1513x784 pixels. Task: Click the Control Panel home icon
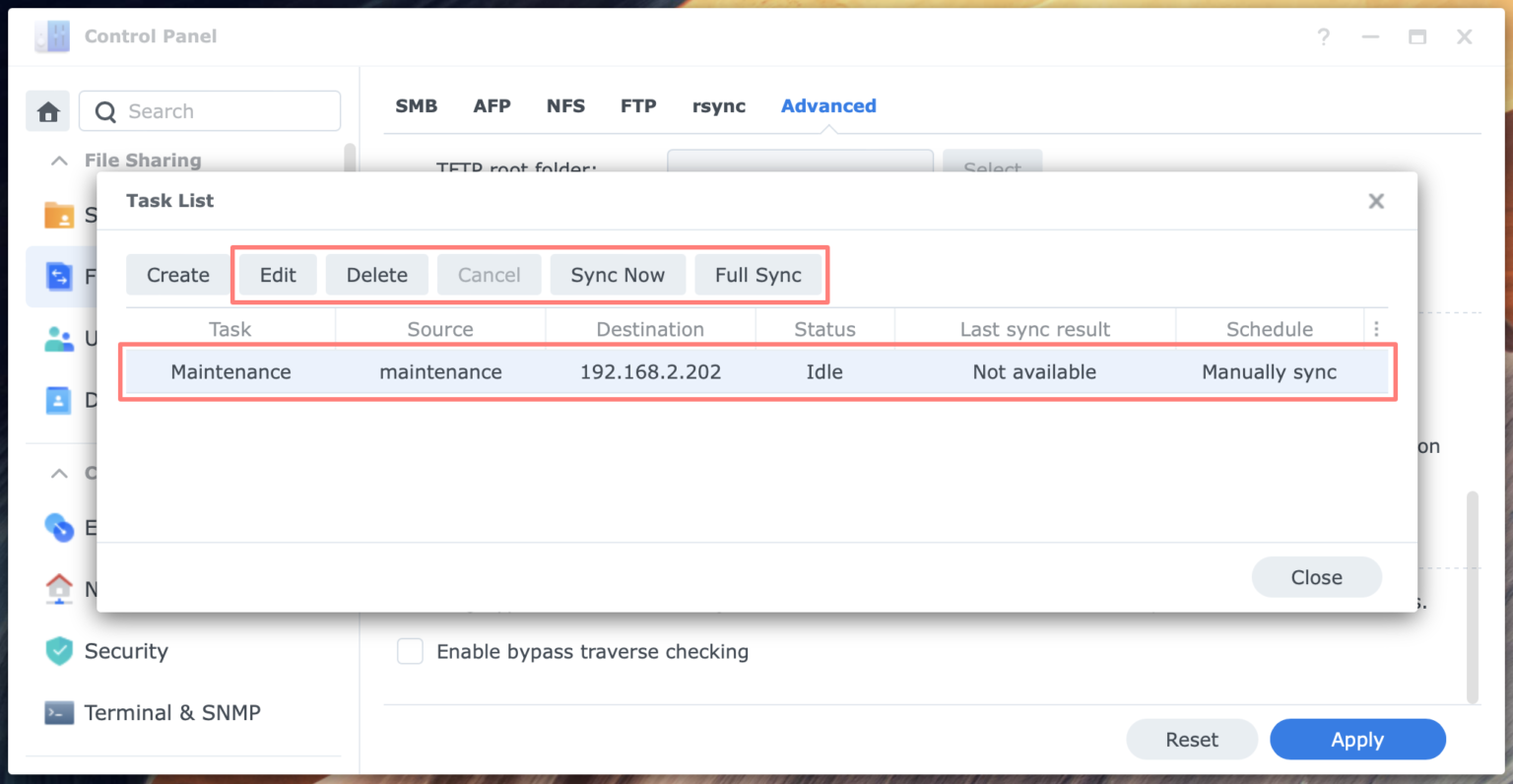pyautogui.click(x=48, y=112)
